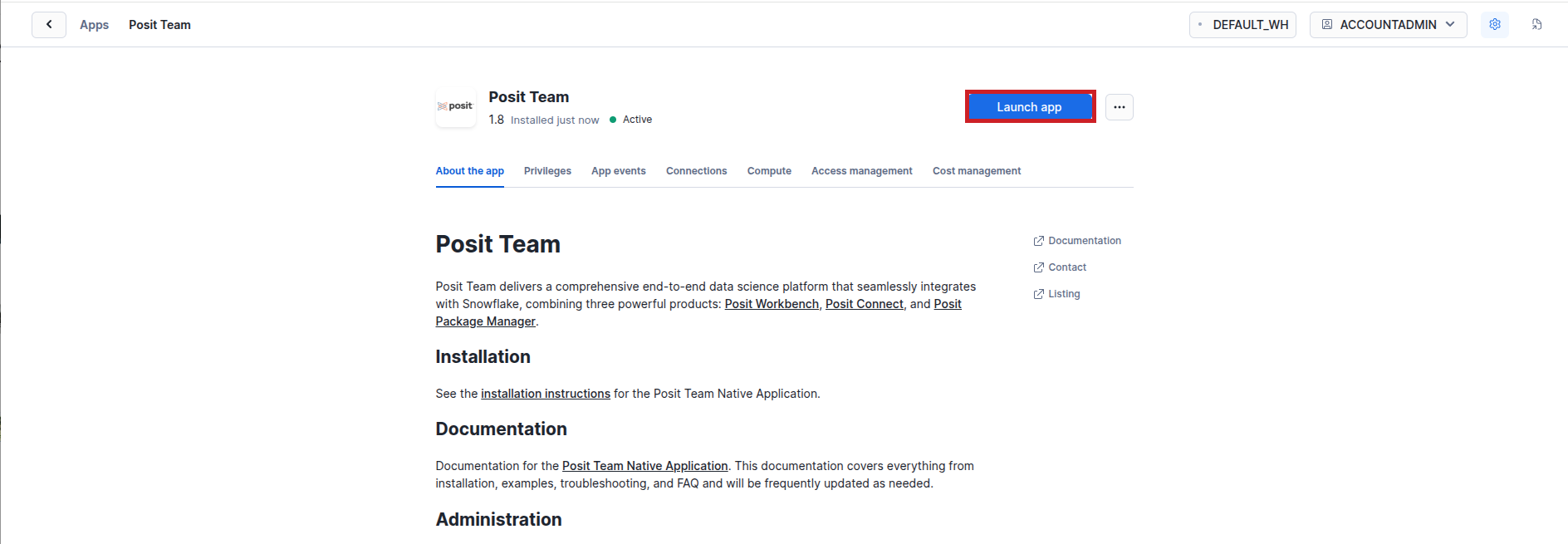Viewport: 1568px width, 544px height.
Task: Switch to the App events tab
Action: click(618, 171)
